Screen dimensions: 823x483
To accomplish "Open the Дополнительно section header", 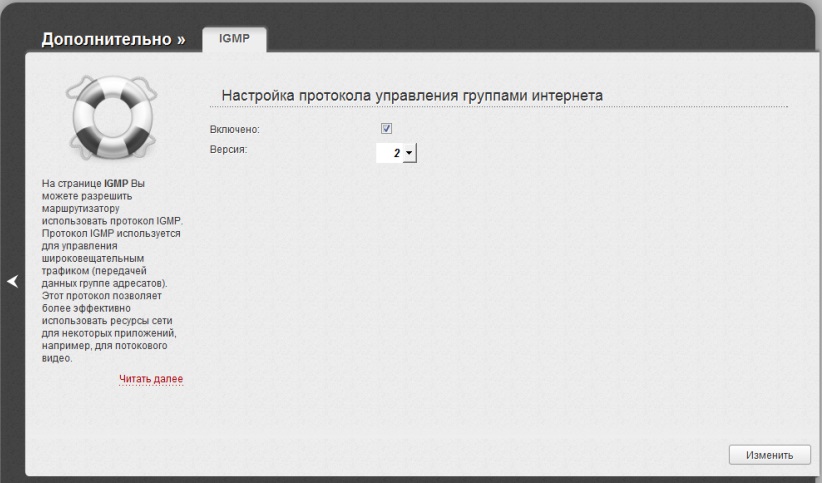I will coord(105,41).
